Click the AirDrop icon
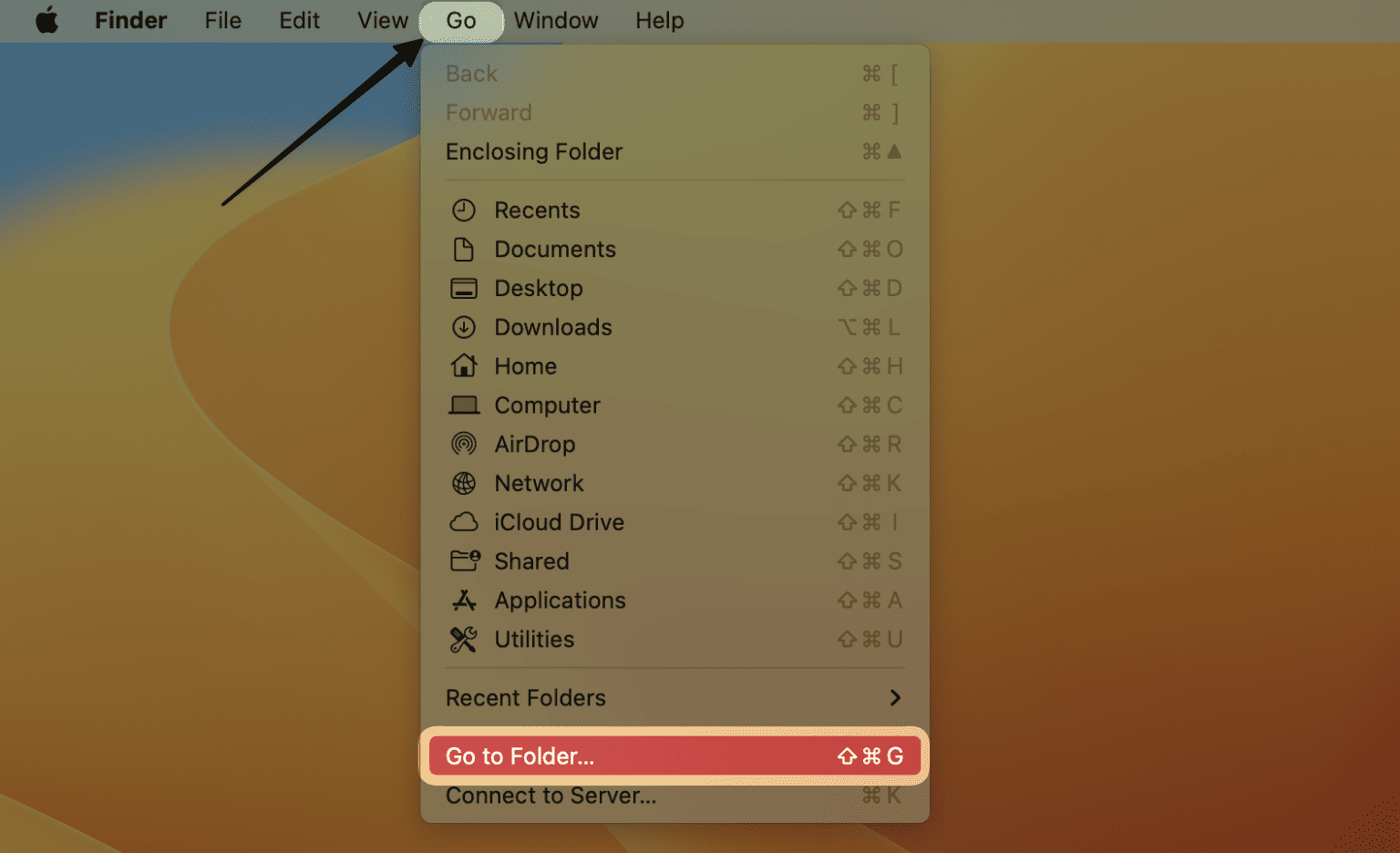1400x853 pixels. pos(464,444)
